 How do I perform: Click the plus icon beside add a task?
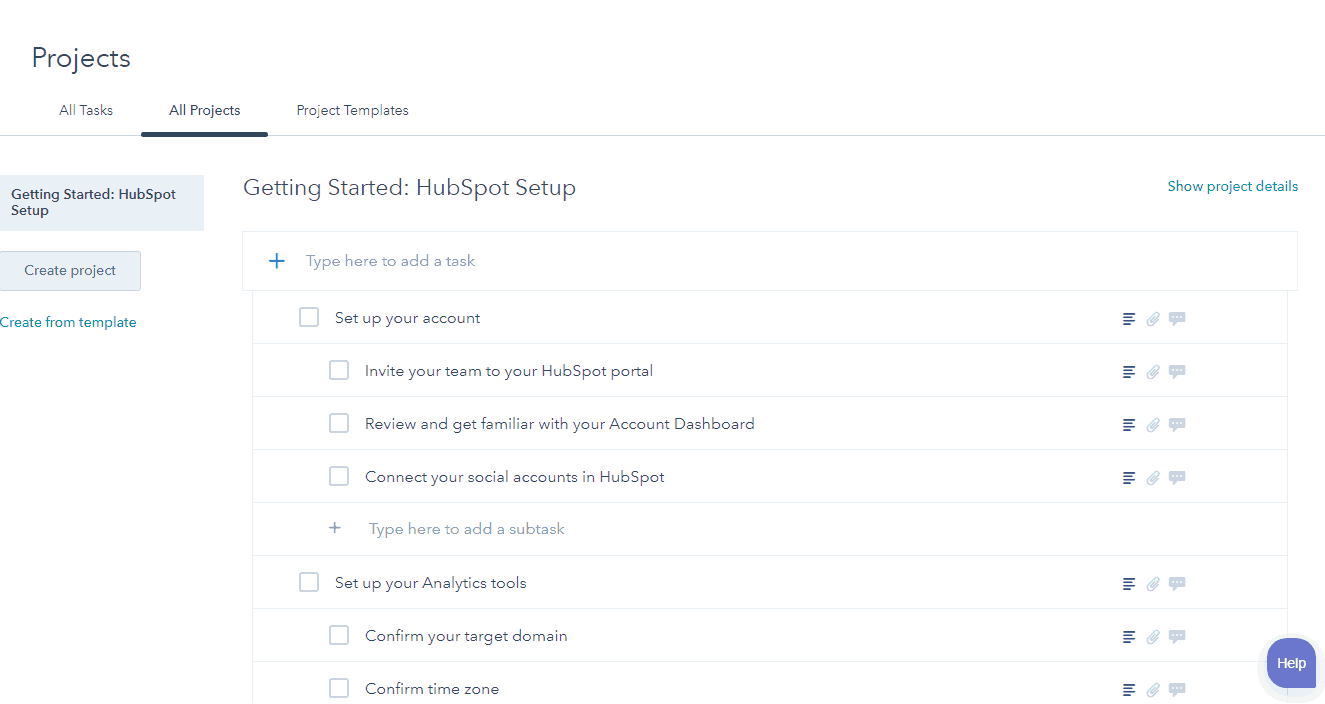(277, 261)
